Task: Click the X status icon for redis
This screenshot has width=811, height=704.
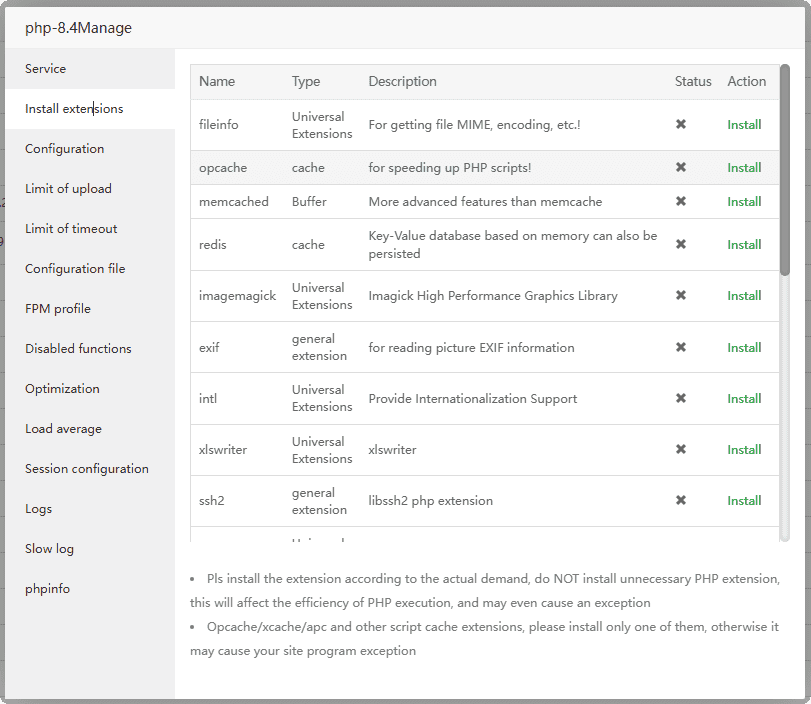Action: [681, 245]
